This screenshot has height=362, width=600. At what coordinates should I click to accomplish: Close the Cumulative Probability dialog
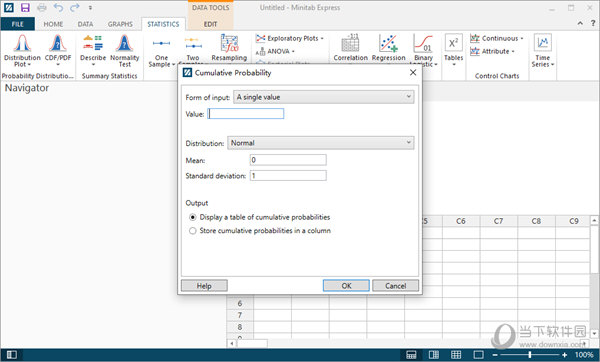[413, 72]
